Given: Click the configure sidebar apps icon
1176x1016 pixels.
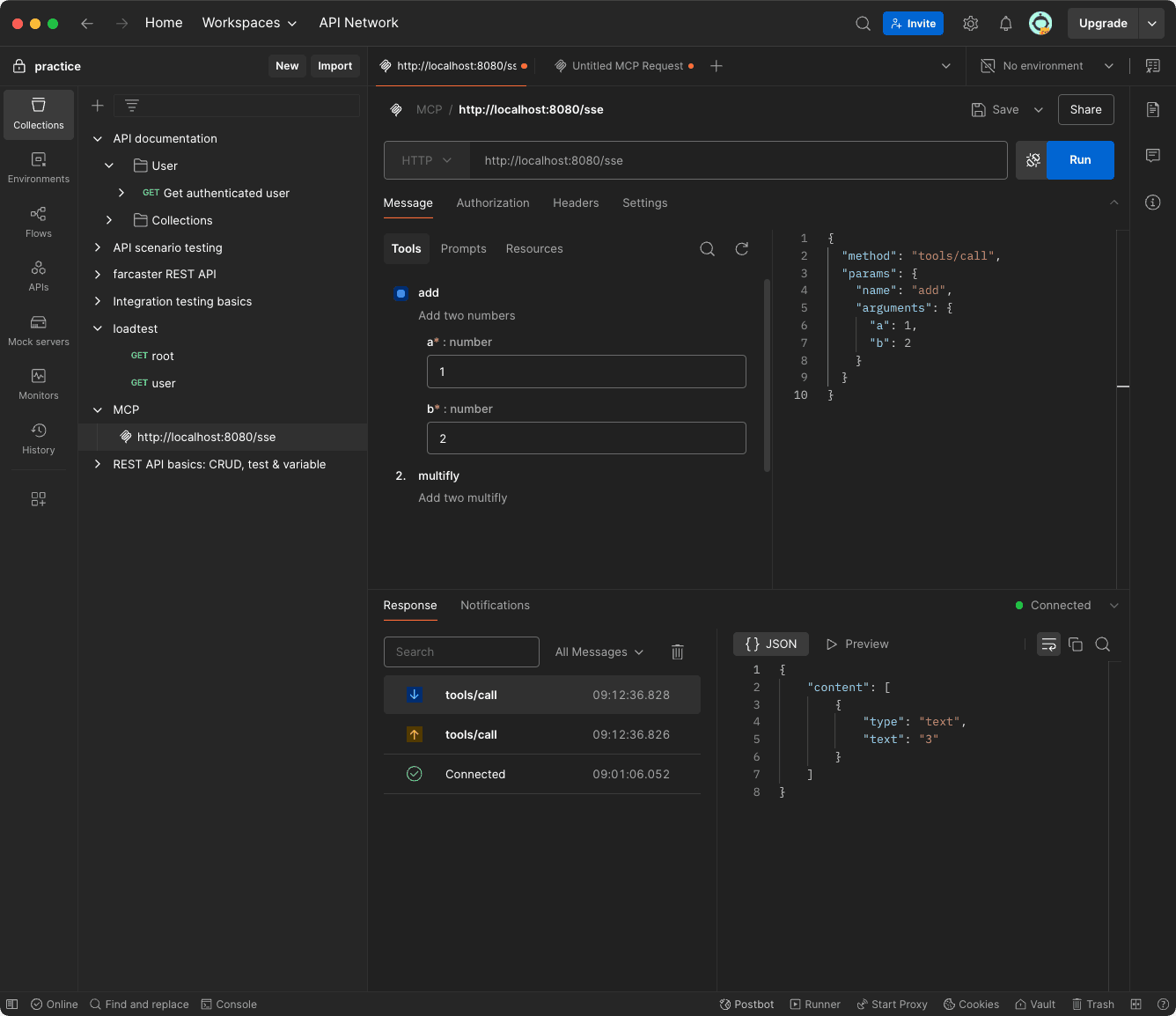Looking at the screenshot, I should click(39, 499).
